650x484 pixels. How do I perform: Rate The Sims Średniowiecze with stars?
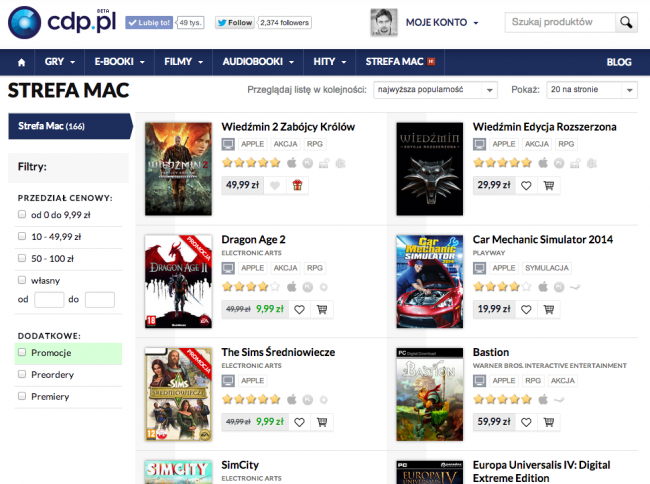(x=251, y=399)
